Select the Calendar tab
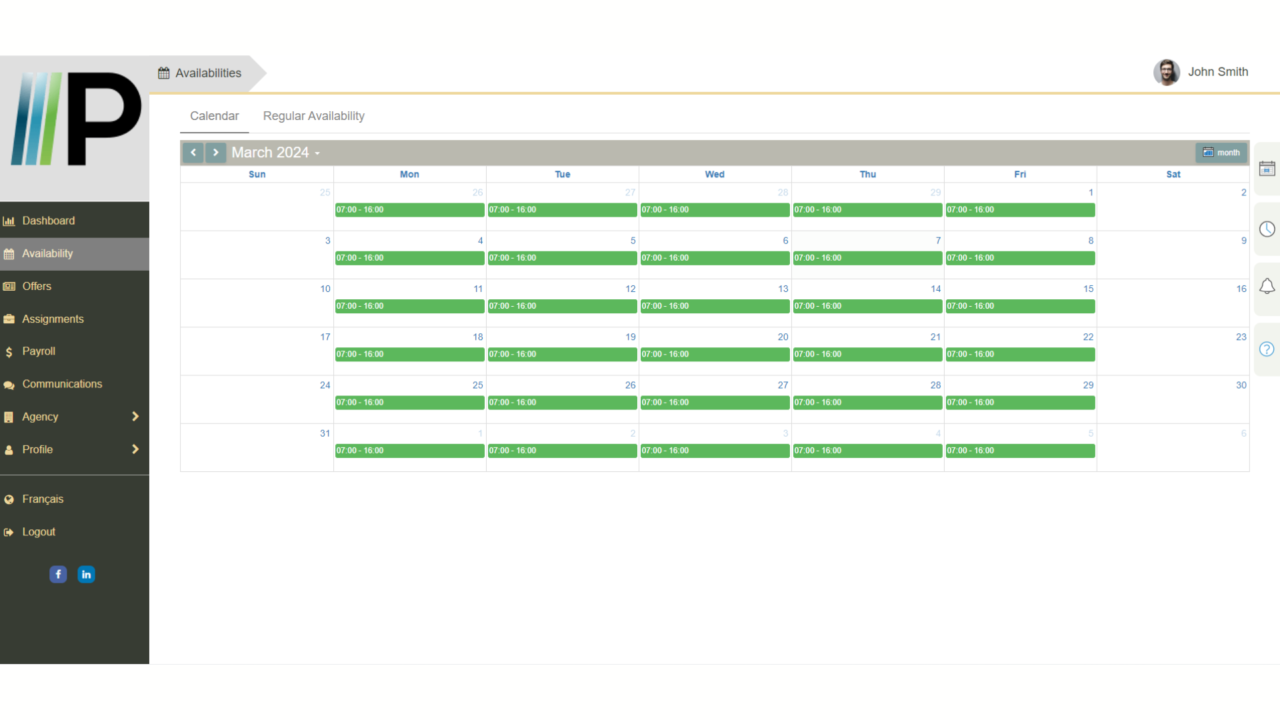The image size is (1280, 720). pyautogui.click(x=213, y=116)
